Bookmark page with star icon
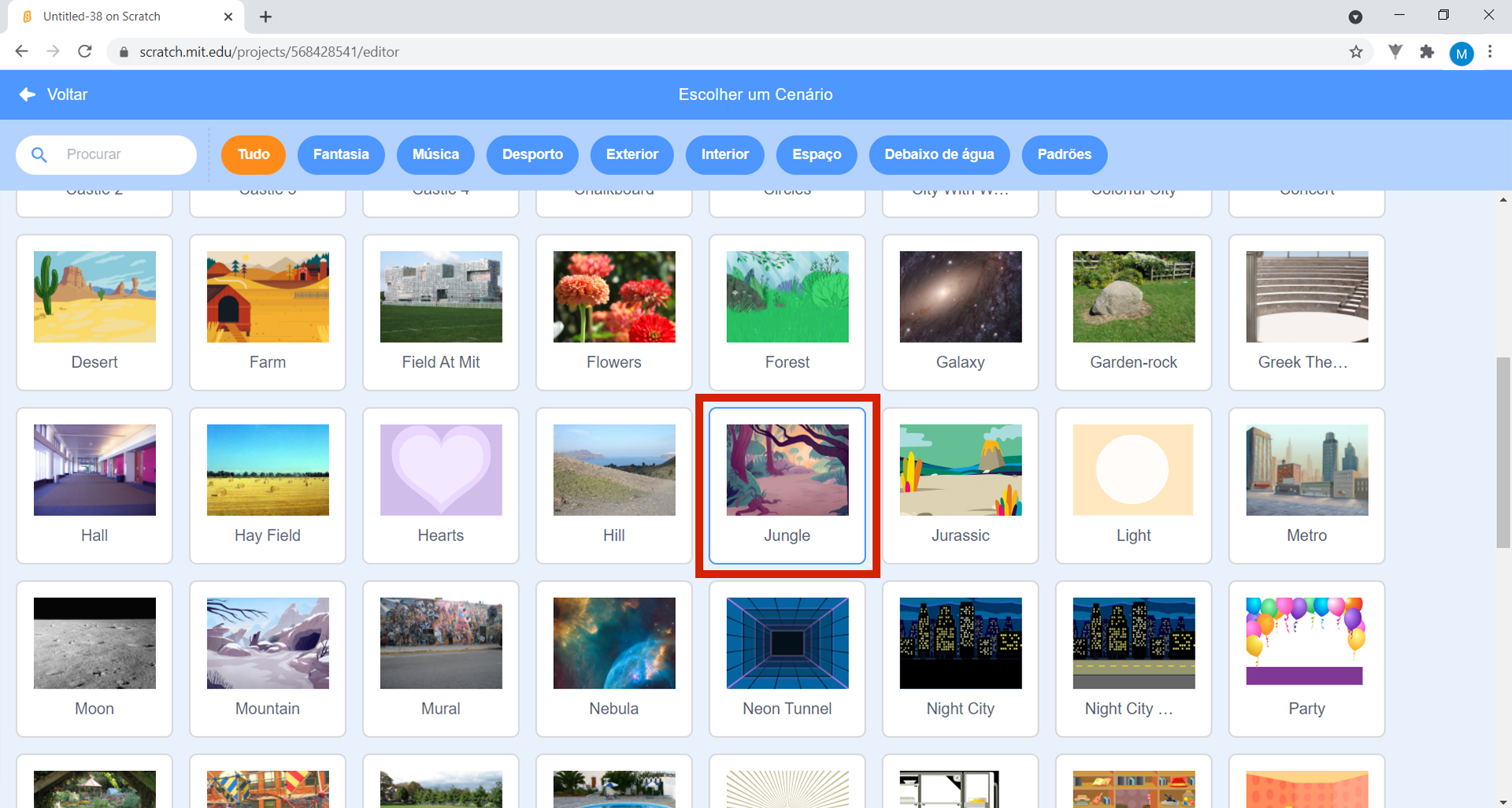The image size is (1512, 808). click(x=1356, y=52)
